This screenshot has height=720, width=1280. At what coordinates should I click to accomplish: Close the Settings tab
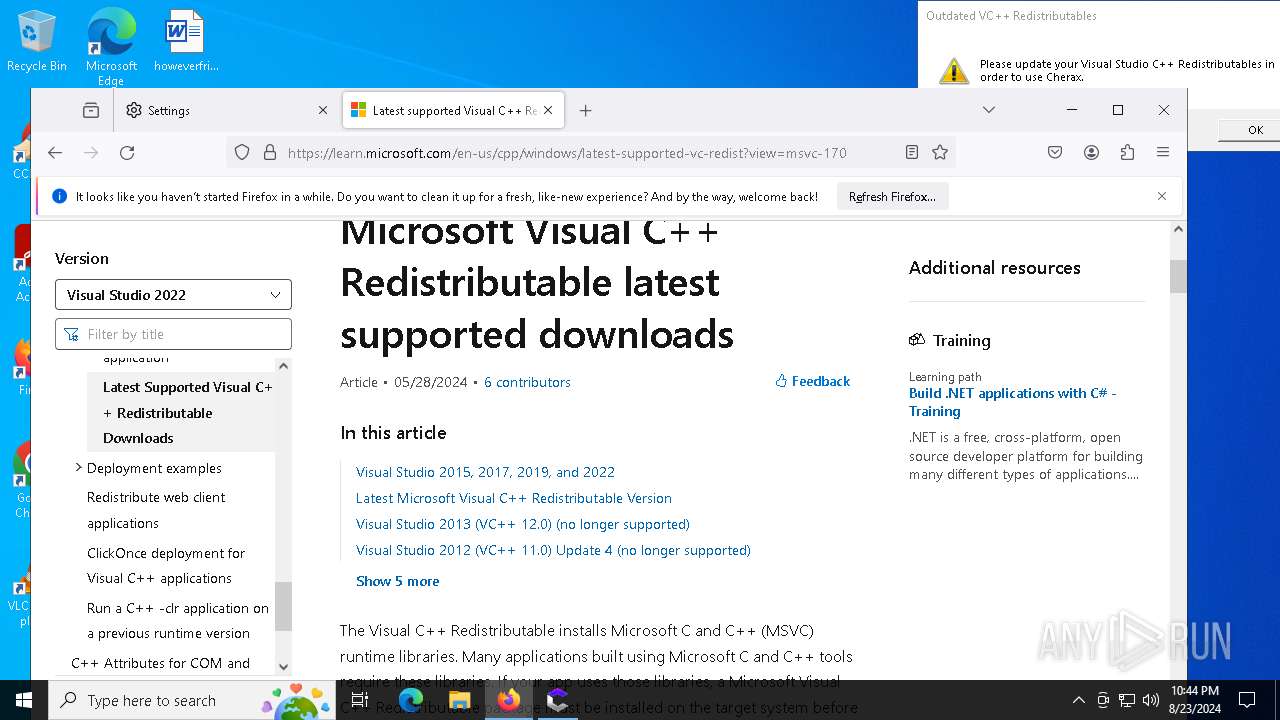click(323, 110)
